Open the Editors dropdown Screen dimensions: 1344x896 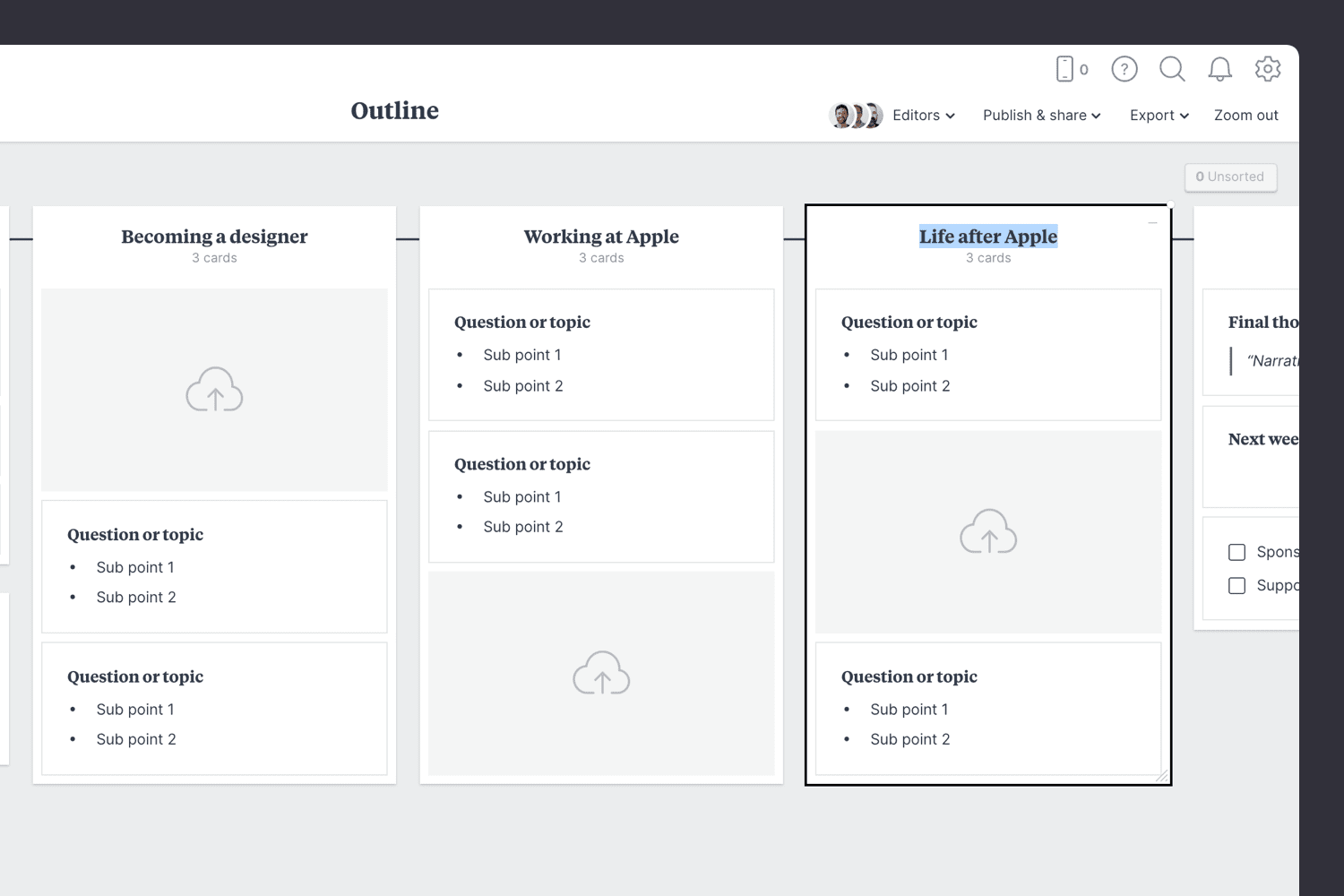pos(922,115)
